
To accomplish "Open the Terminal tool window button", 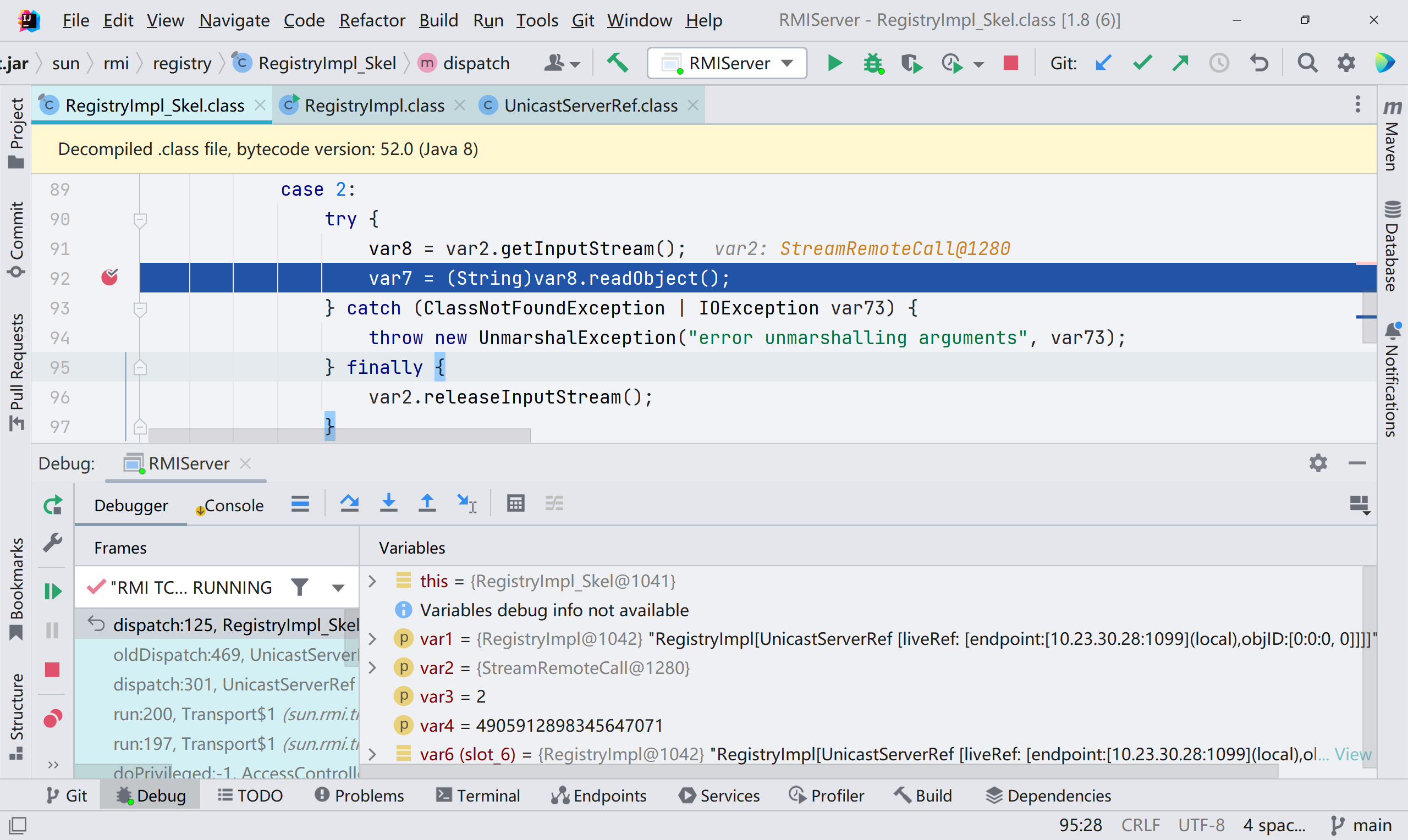I will point(479,795).
